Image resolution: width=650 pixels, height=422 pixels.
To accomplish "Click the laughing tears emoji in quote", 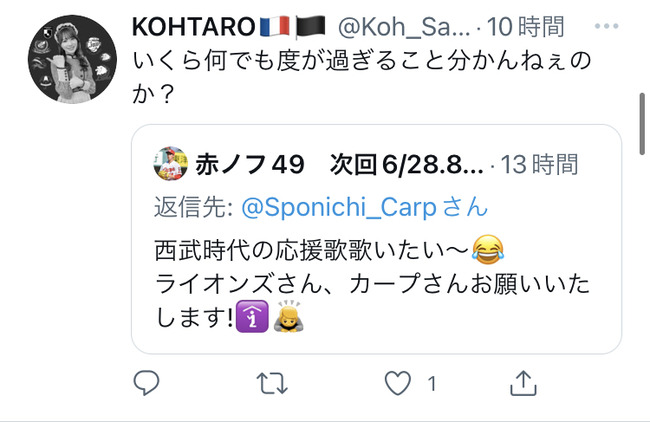I will tap(488, 250).
